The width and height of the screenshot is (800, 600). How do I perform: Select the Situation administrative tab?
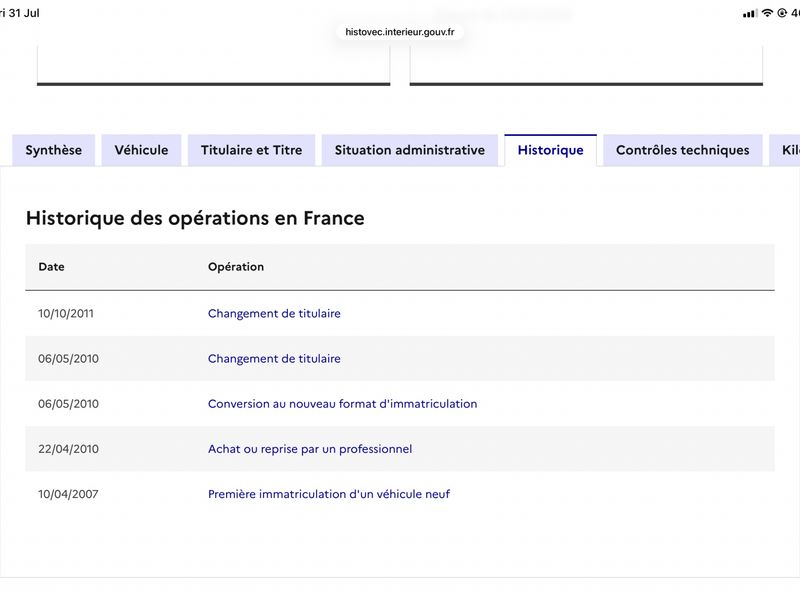coord(410,150)
